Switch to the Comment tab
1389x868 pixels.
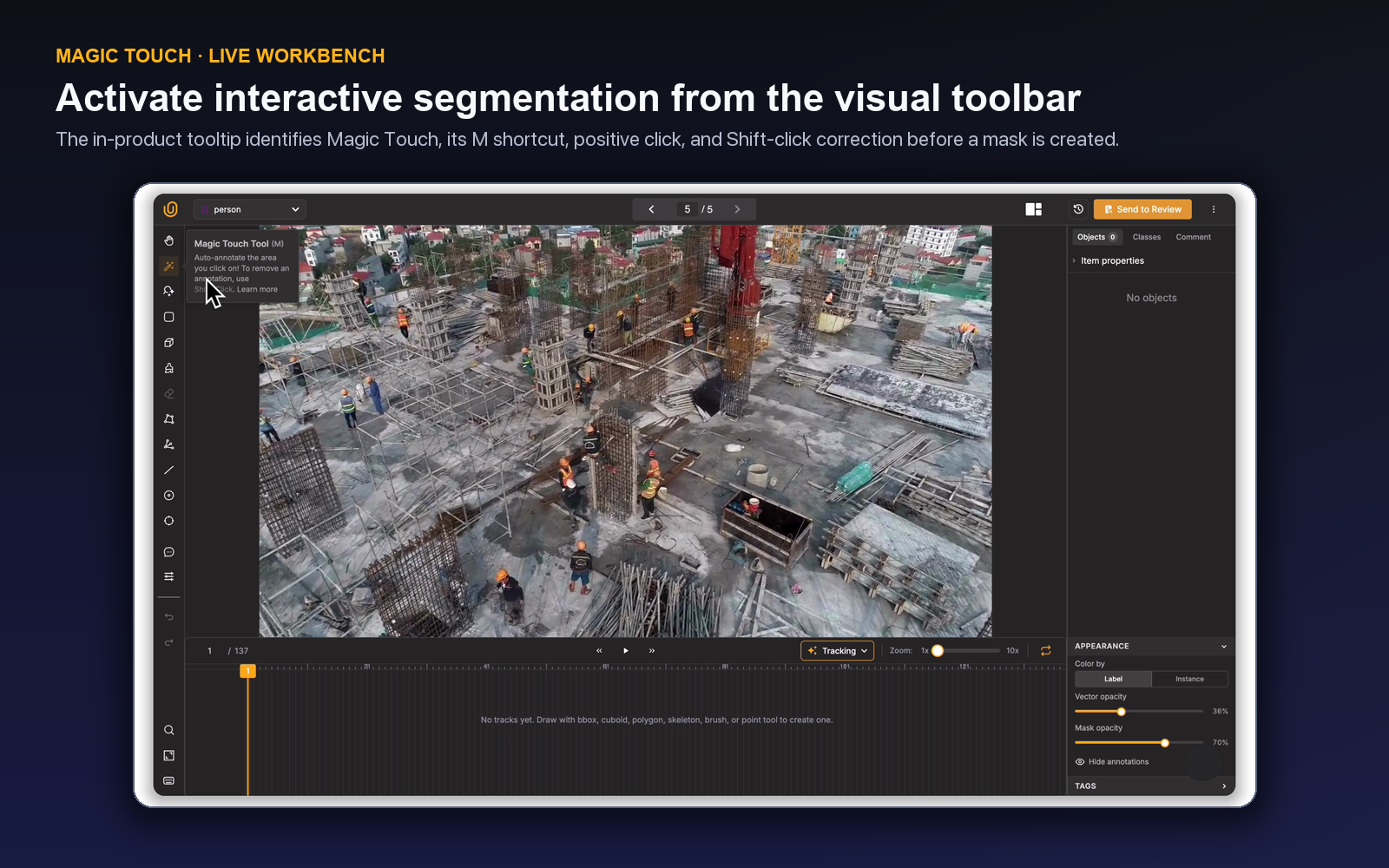pyautogui.click(x=1193, y=237)
